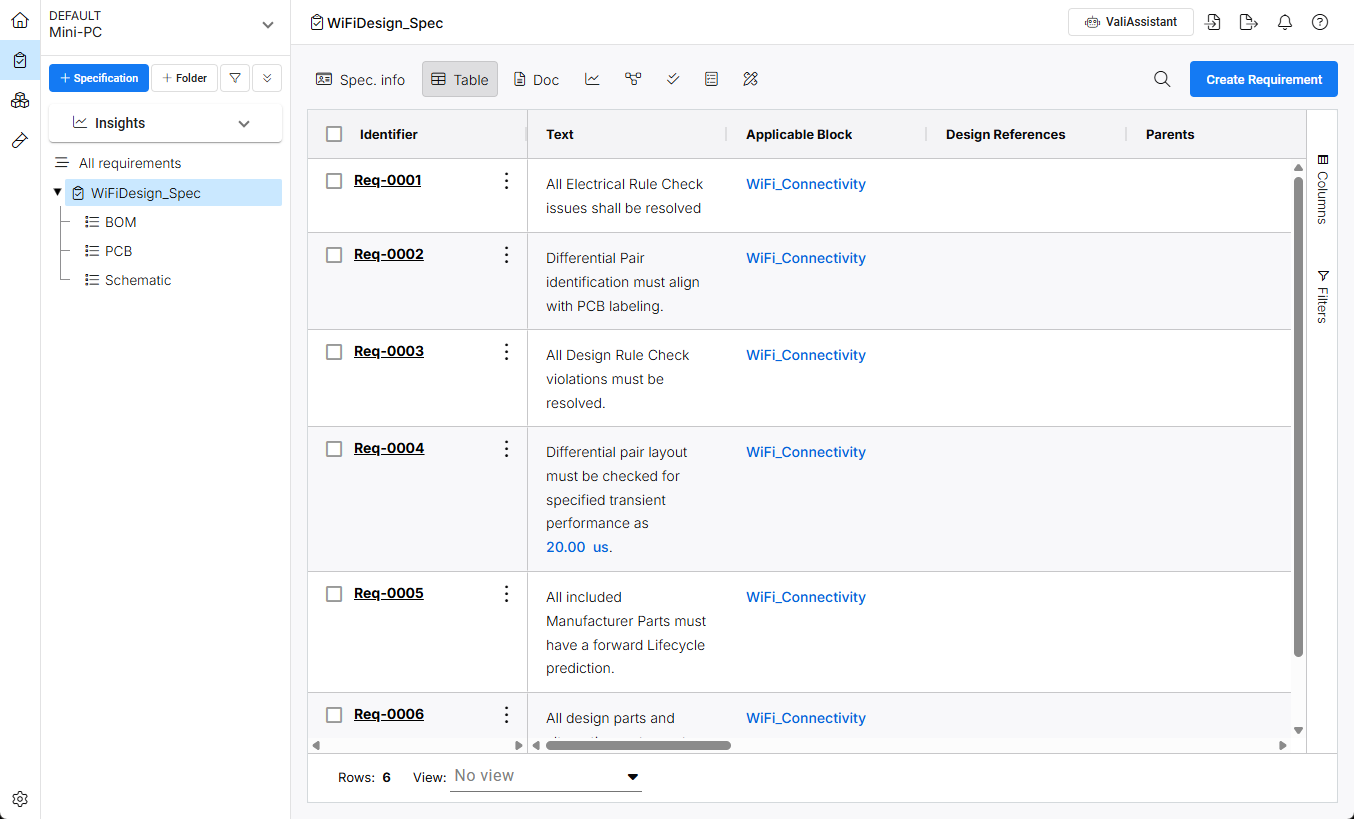Open the Spec. info tab
1354x819 pixels.
[x=360, y=79]
